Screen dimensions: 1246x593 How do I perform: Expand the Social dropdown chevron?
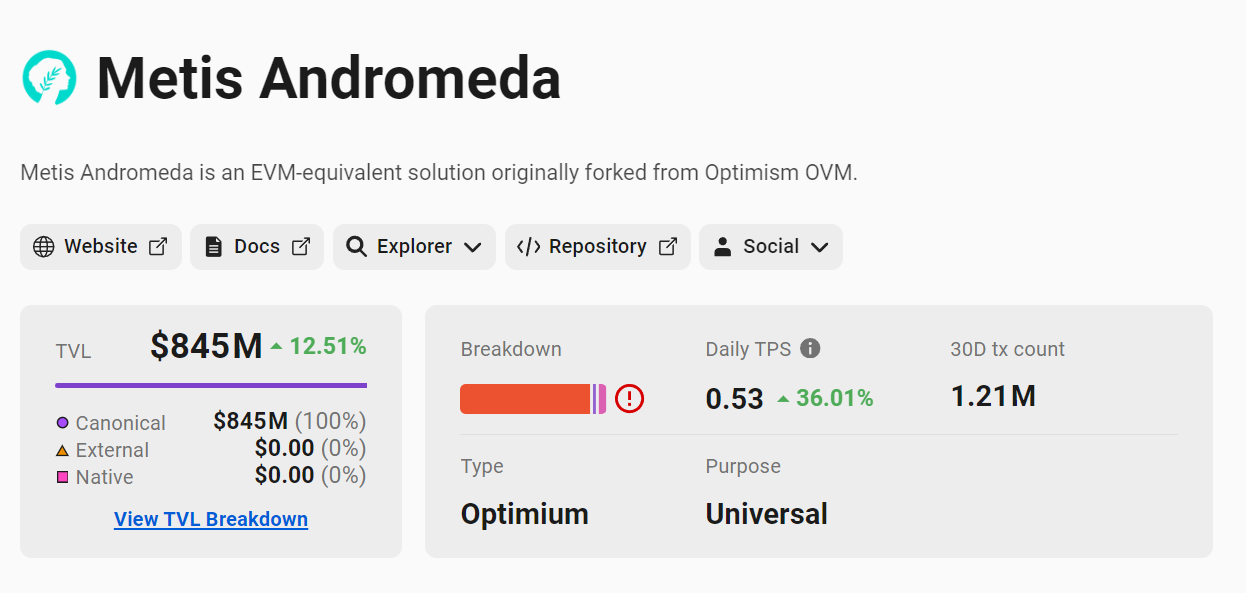820,248
